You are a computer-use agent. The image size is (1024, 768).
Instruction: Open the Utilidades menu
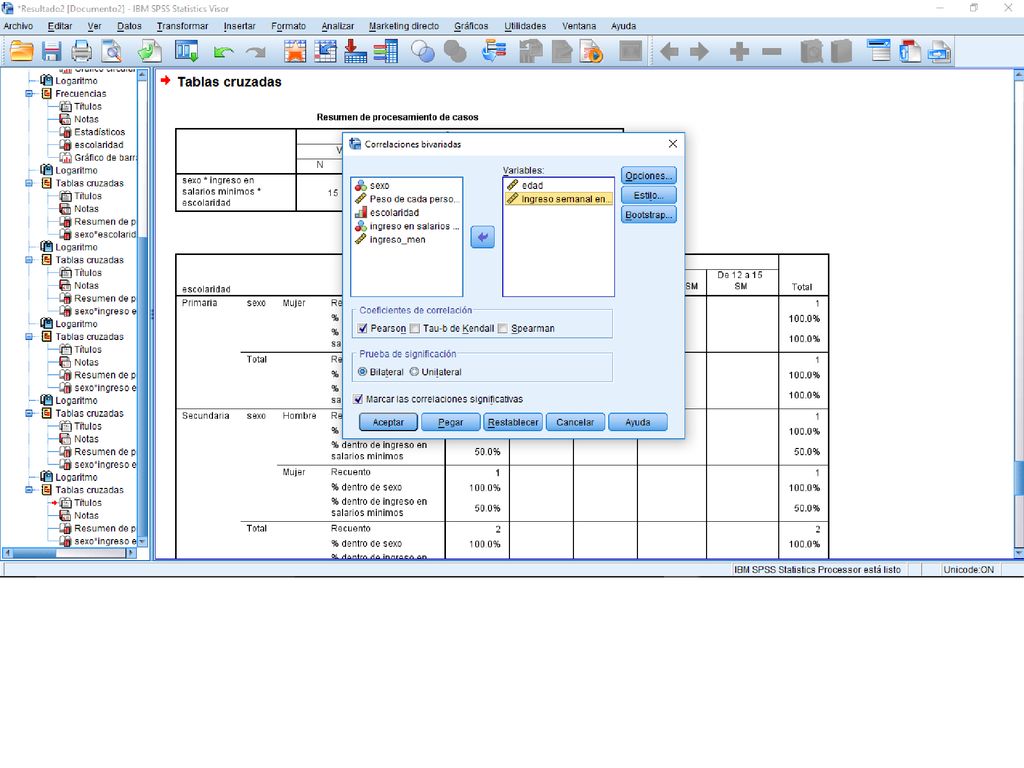click(x=525, y=26)
